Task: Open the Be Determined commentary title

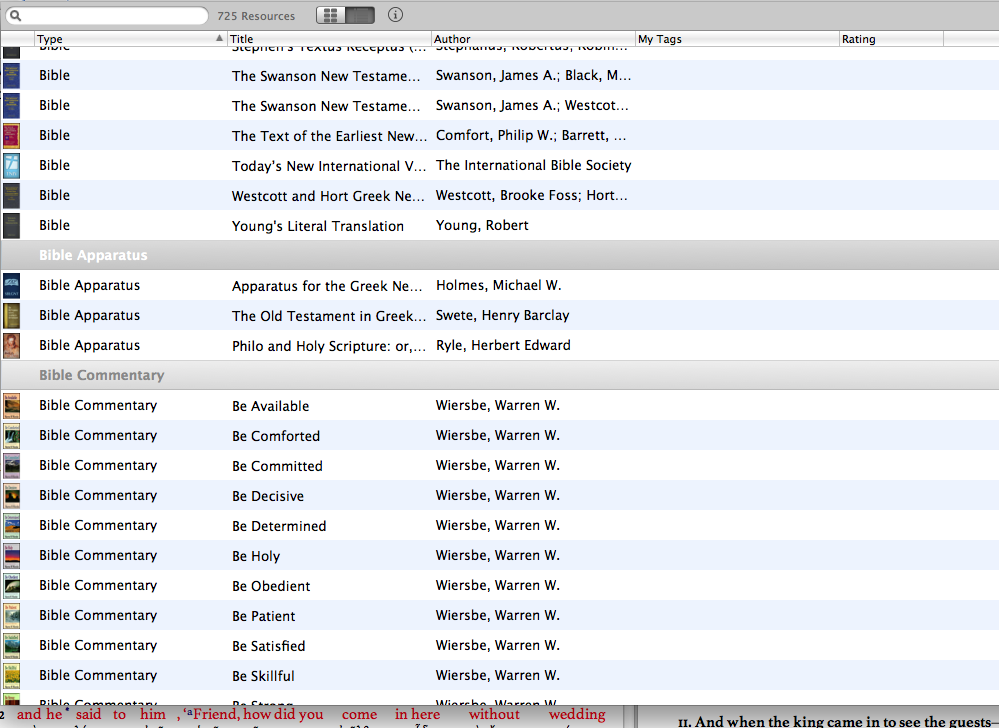Action: [x=279, y=526]
